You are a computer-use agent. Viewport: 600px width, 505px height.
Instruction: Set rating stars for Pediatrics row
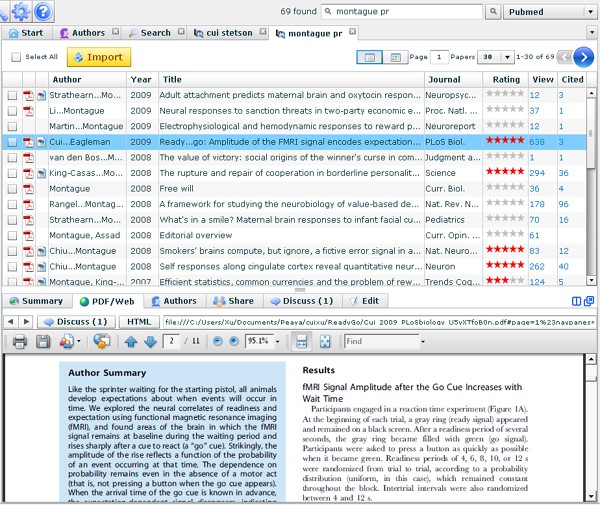[x=505, y=218]
